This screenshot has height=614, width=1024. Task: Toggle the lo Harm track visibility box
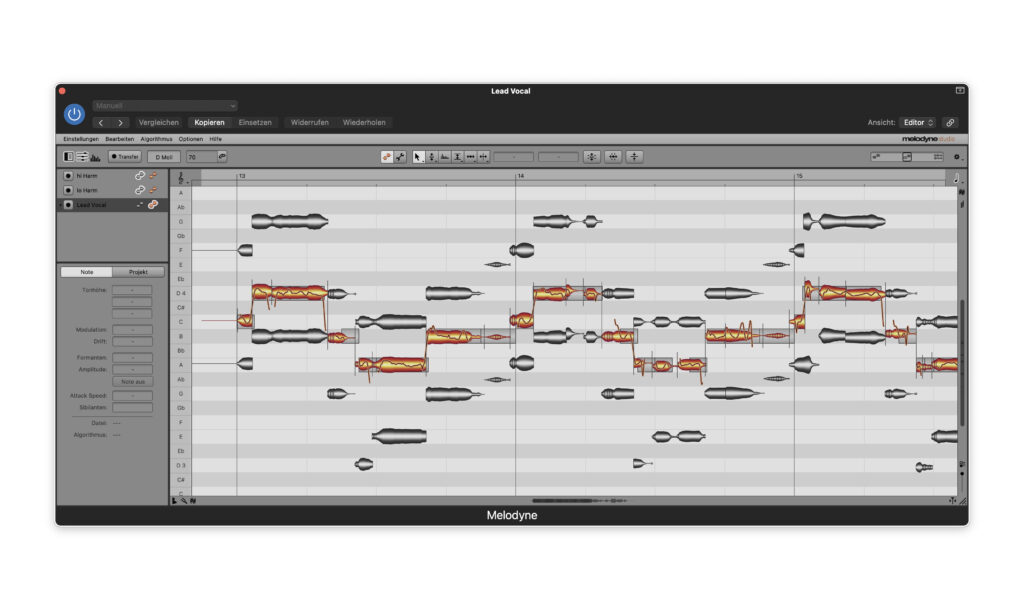68,190
